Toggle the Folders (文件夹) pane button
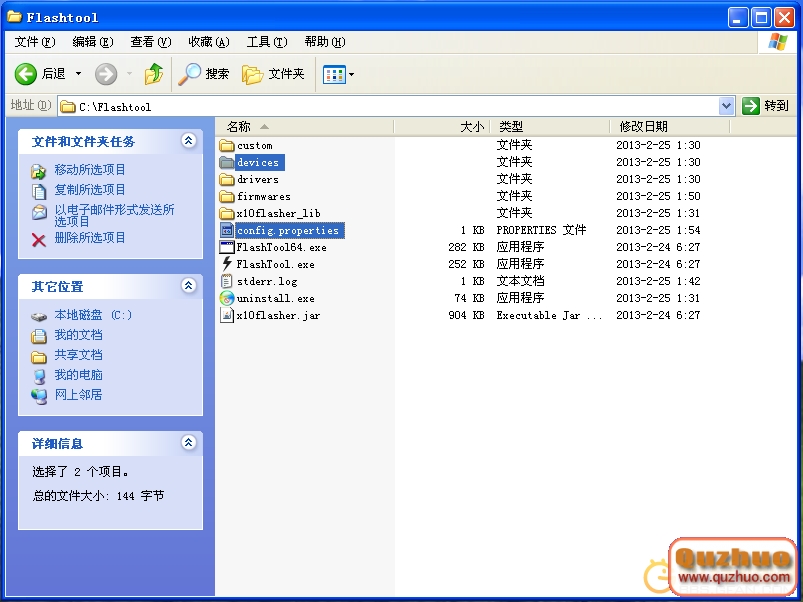 [x=273, y=74]
